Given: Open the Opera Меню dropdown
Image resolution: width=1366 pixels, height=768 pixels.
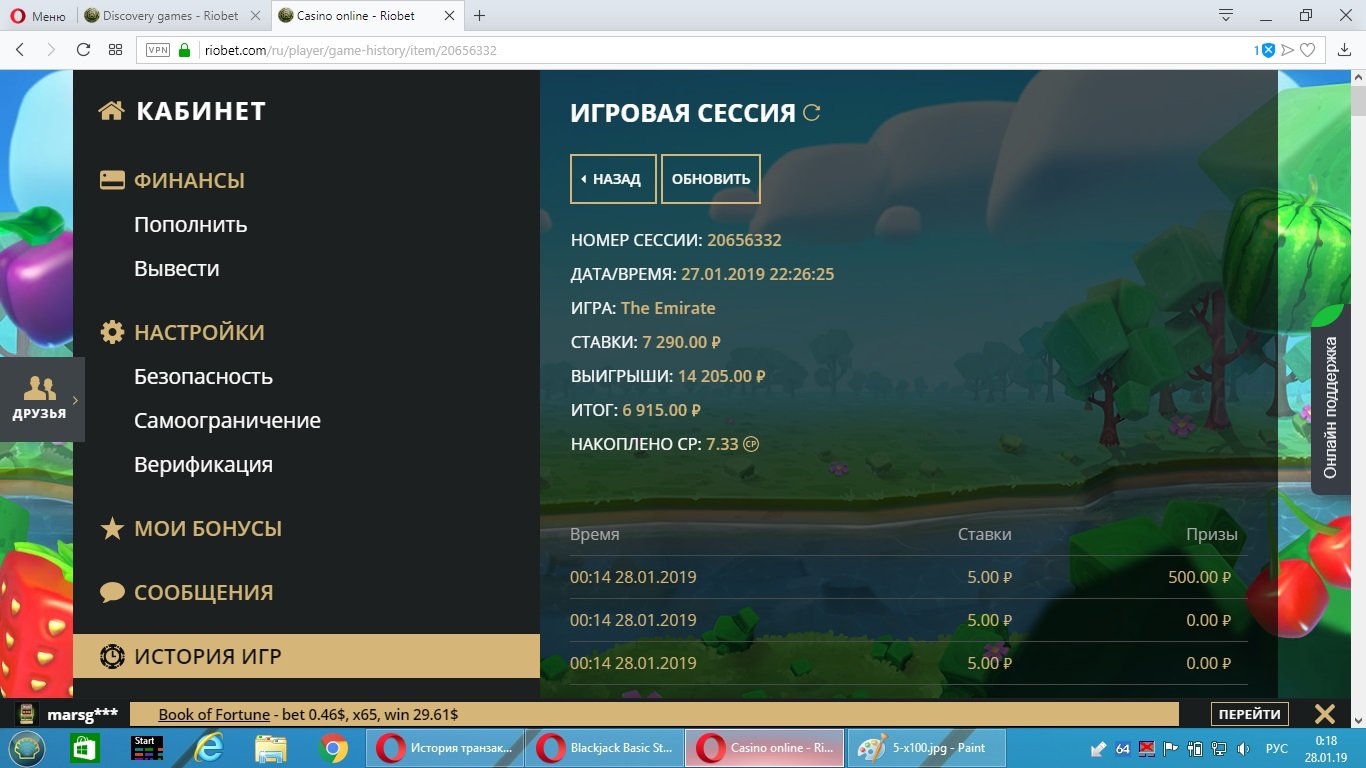Looking at the screenshot, I should point(38,16).
